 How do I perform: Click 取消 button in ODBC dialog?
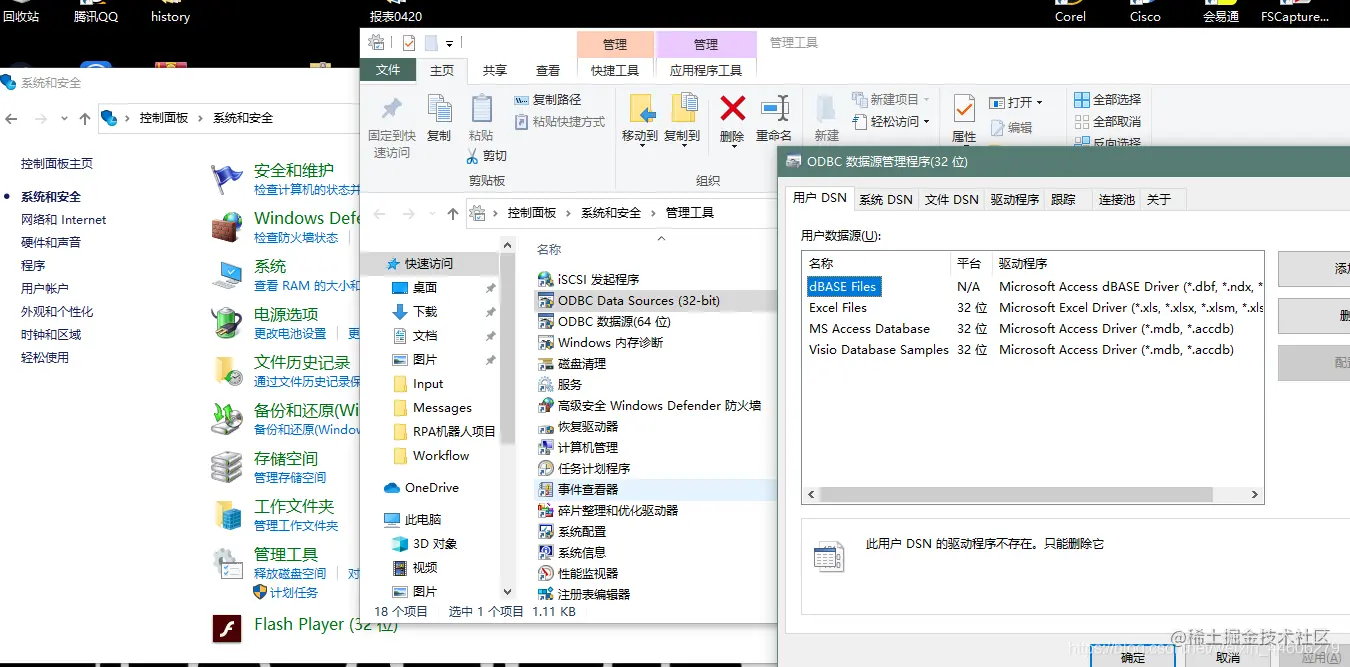pos(1228,657)
